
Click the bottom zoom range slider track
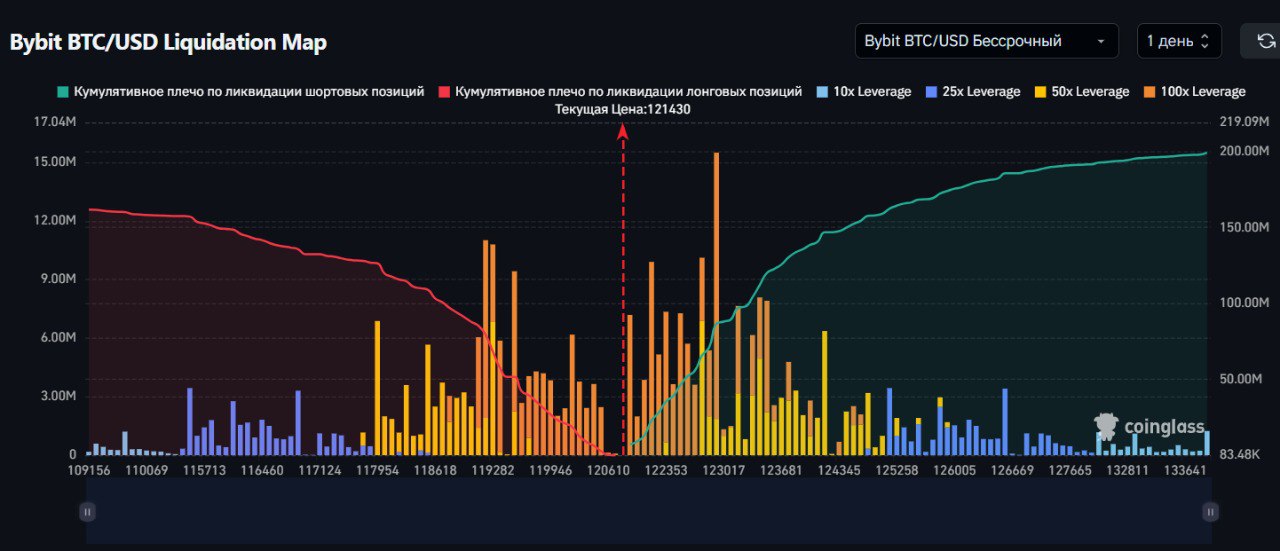648,512
